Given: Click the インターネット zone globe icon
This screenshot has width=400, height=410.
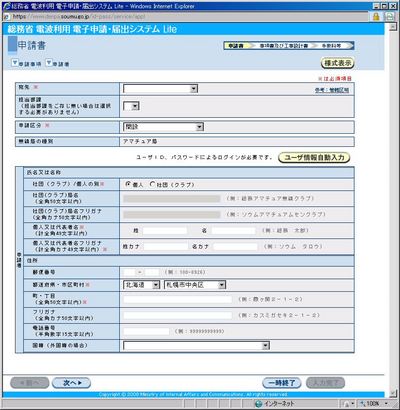Looking at the screenshot, I should pos(258,404).
